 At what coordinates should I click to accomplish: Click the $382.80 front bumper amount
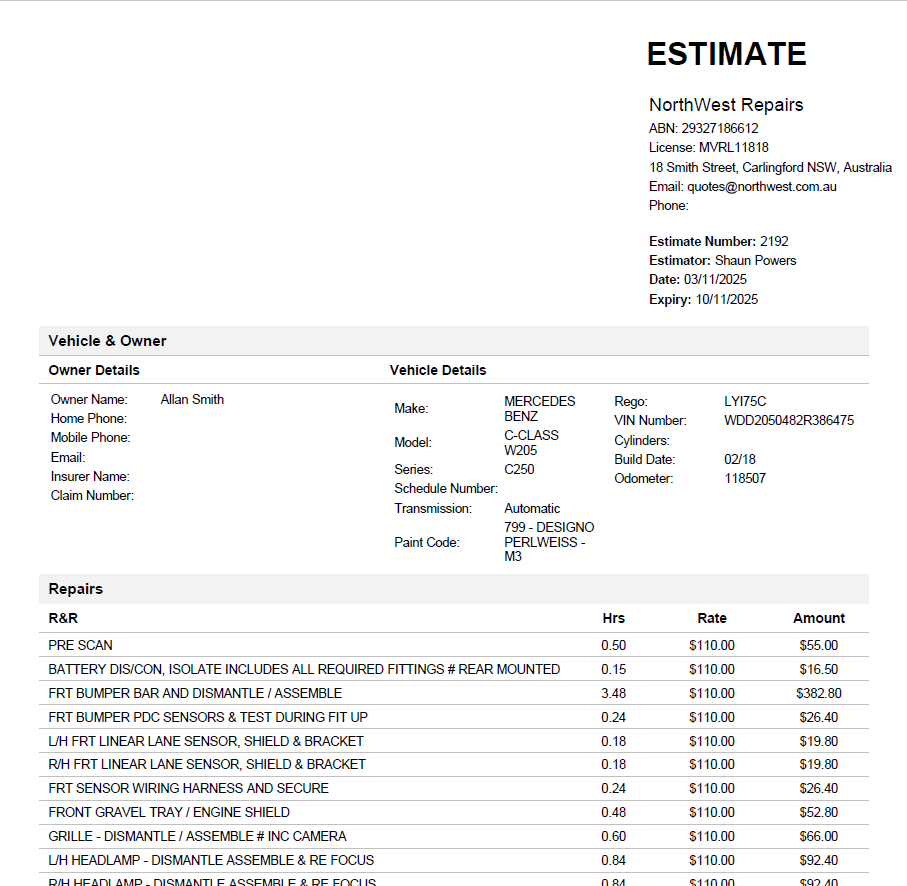(818, 693)
